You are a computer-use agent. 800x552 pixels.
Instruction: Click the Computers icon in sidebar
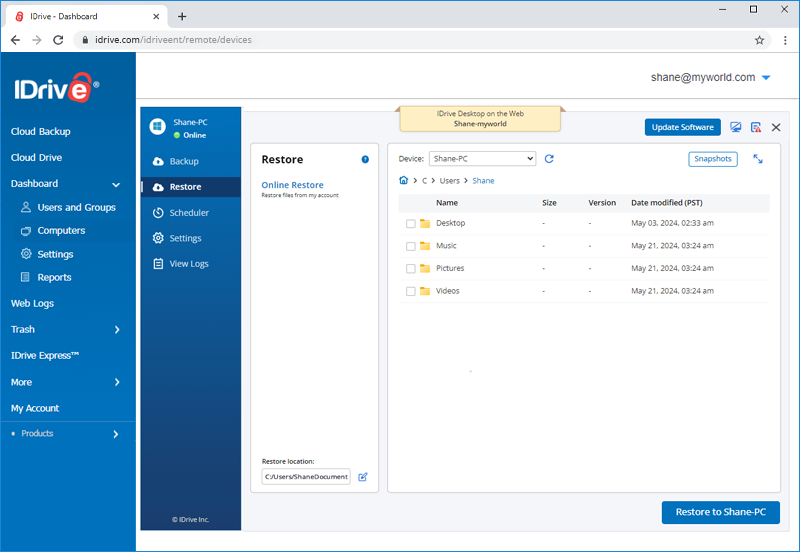pyautogui.click(x=26, y=231)
